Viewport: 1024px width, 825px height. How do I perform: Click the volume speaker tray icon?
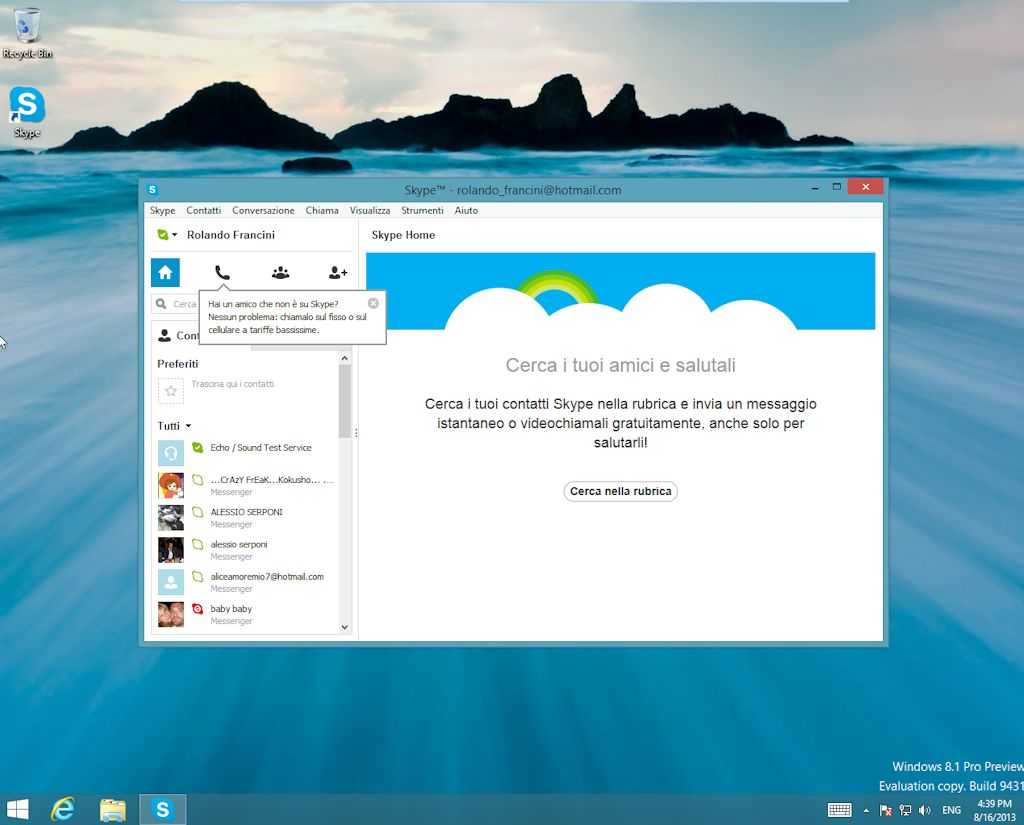(x=924, y=810)
